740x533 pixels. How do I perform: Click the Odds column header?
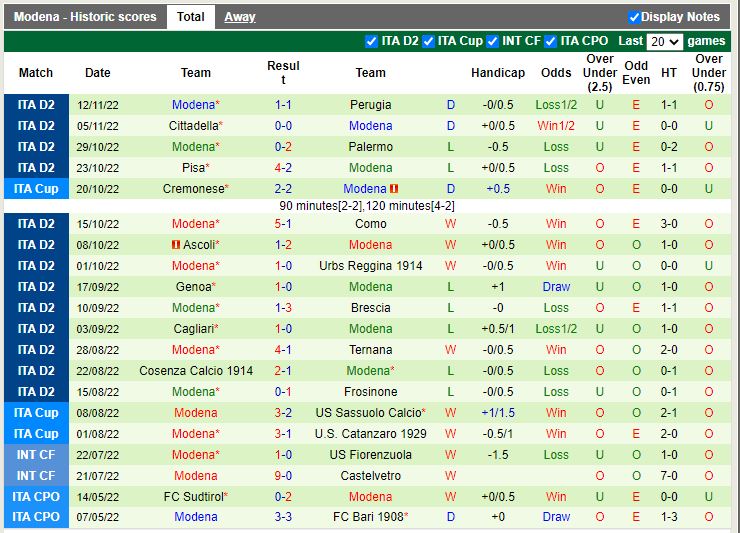click(x=556, y=73)
